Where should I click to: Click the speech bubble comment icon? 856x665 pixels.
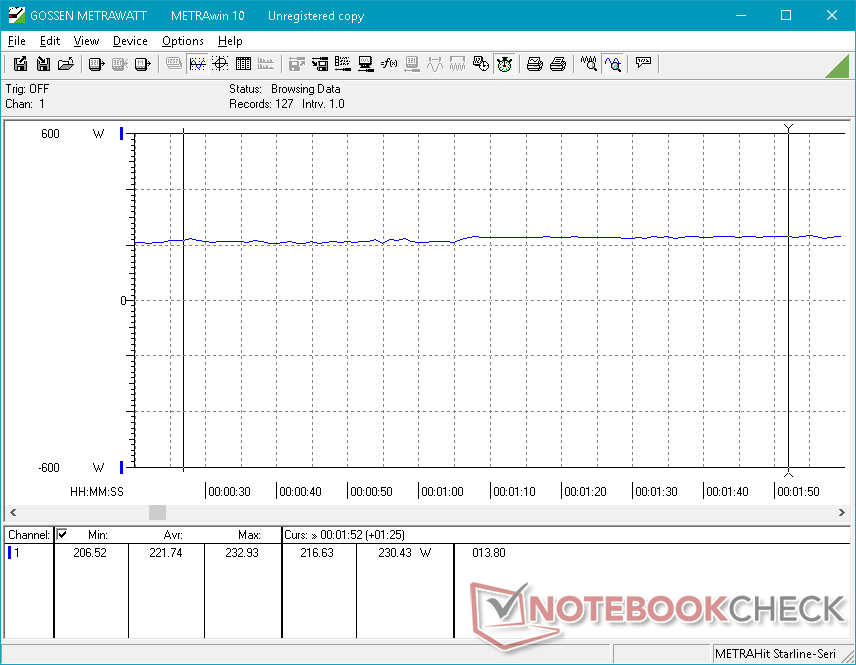(643, 64)
